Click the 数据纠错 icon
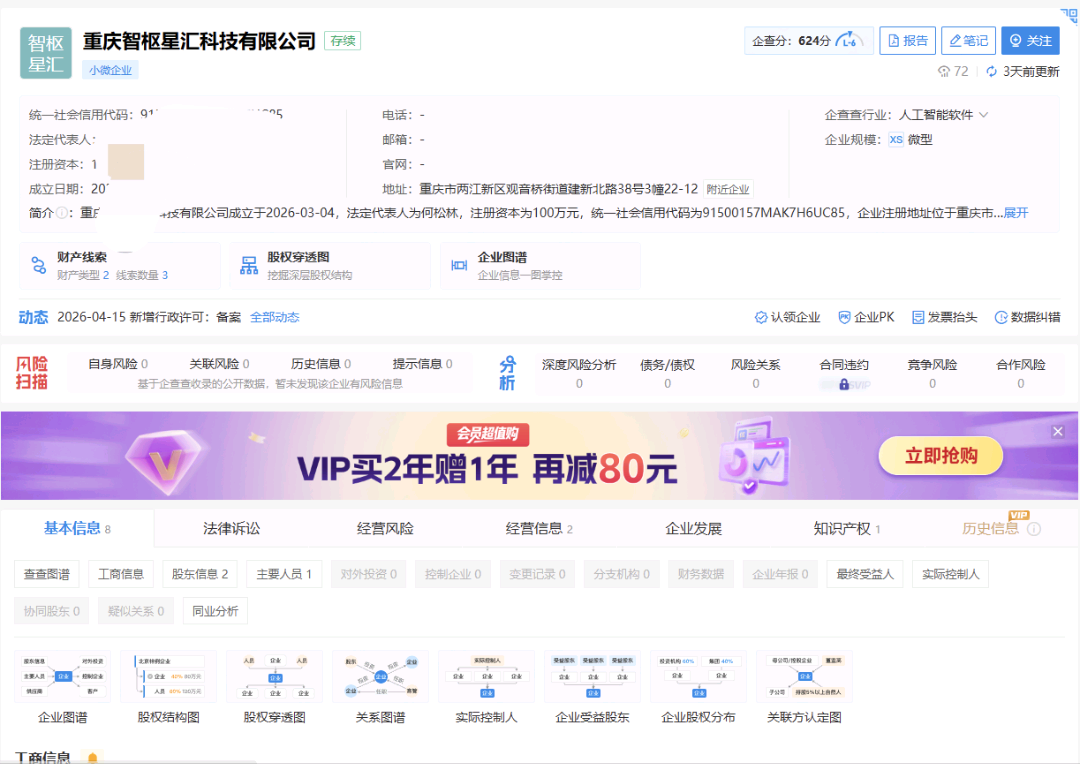Image resolution: width=1080 pixels, height=764 pixels. (x=1001, y=318)
